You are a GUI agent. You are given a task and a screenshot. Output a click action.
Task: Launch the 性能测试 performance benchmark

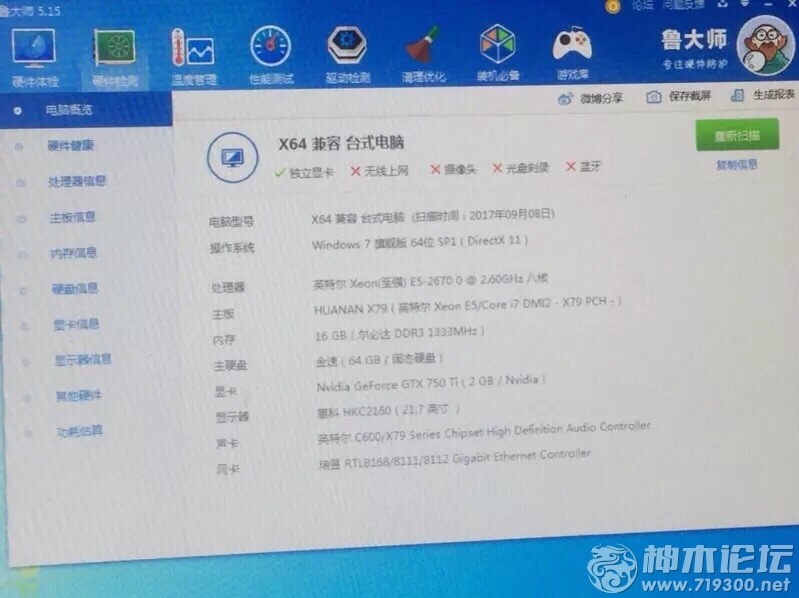271,54
